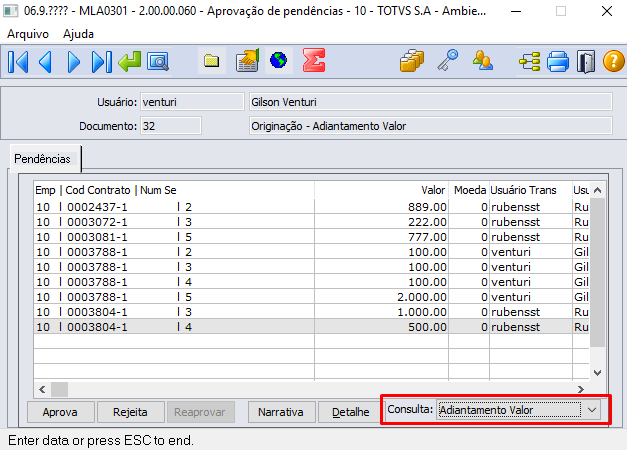Open the Arquivo menu

click(28, 34)
